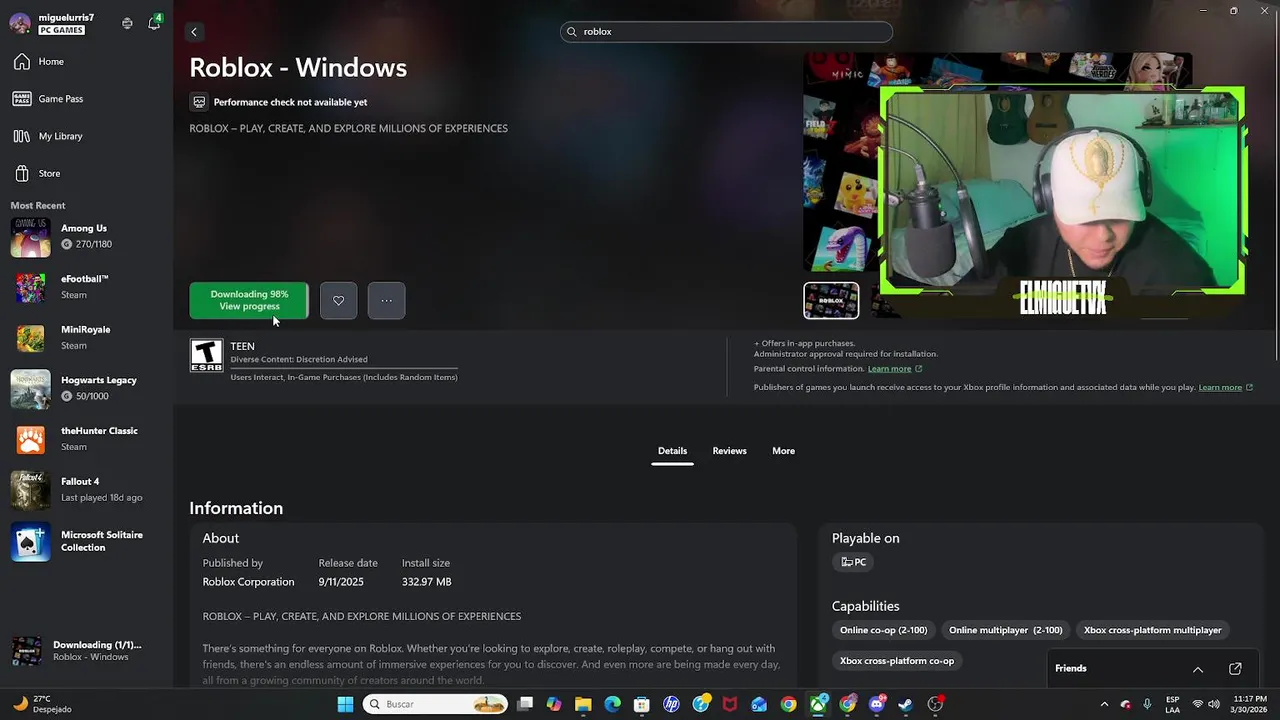Screen dimensions: 1280x720
Task: Open the Windows Start menu
Action: pos(345,704)
